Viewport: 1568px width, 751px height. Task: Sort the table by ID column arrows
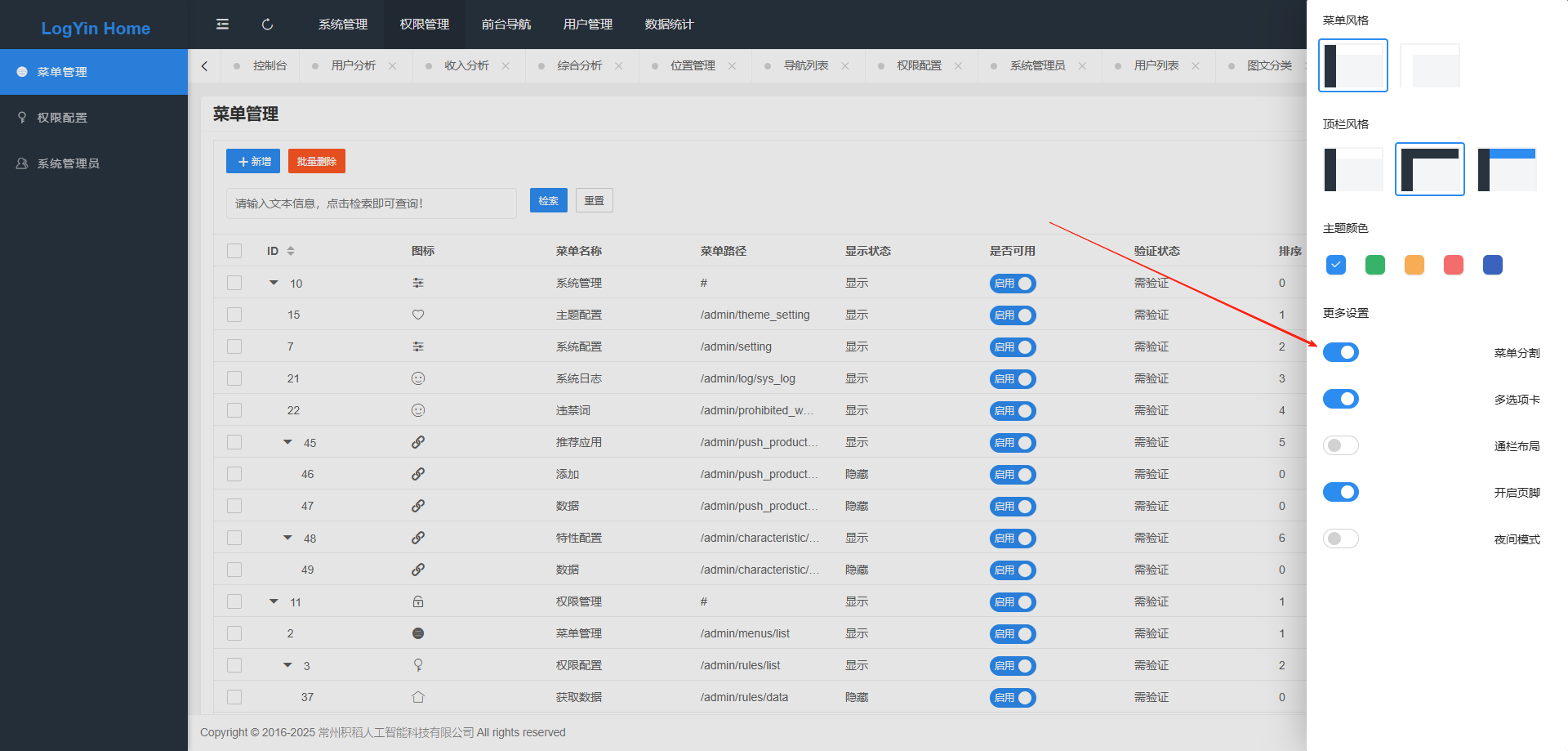291,251
